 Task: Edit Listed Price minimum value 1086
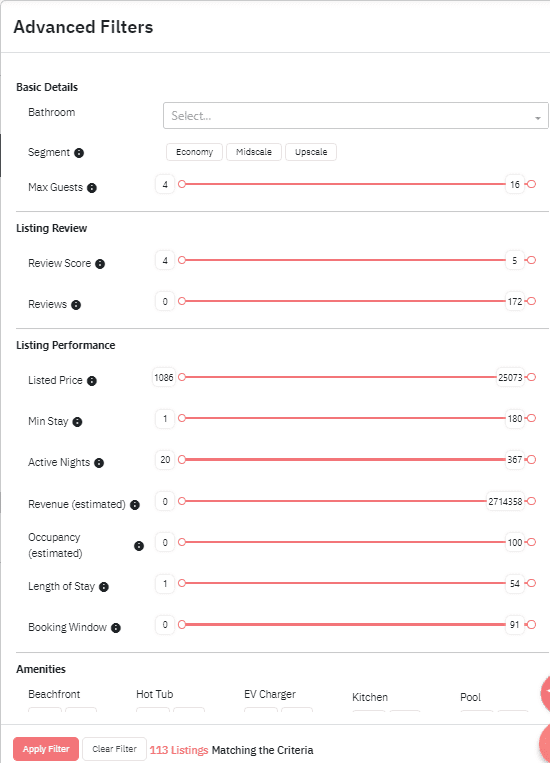[x=164, y=378]
